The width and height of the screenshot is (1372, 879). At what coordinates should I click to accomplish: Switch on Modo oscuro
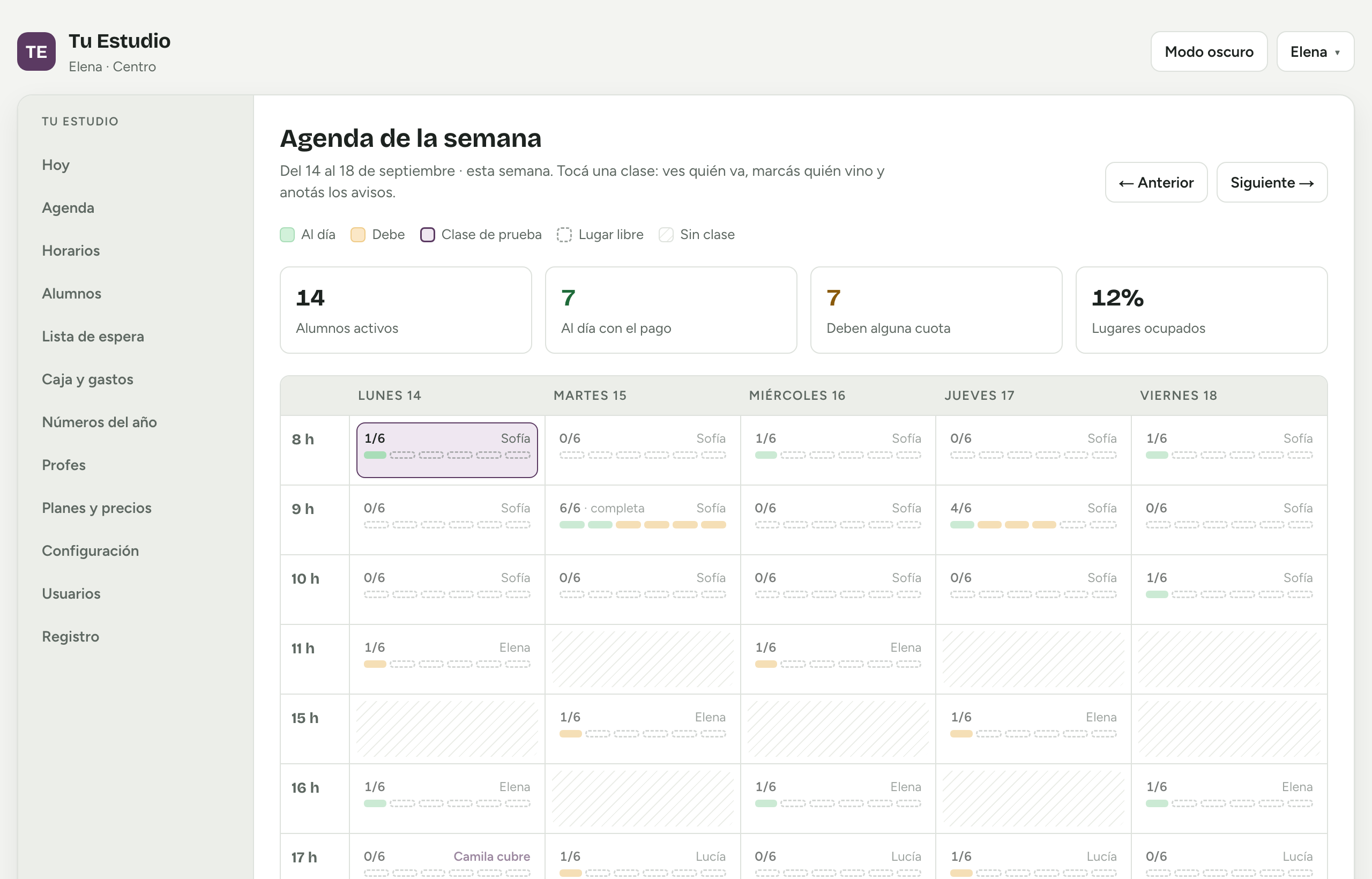[1209, 51]
